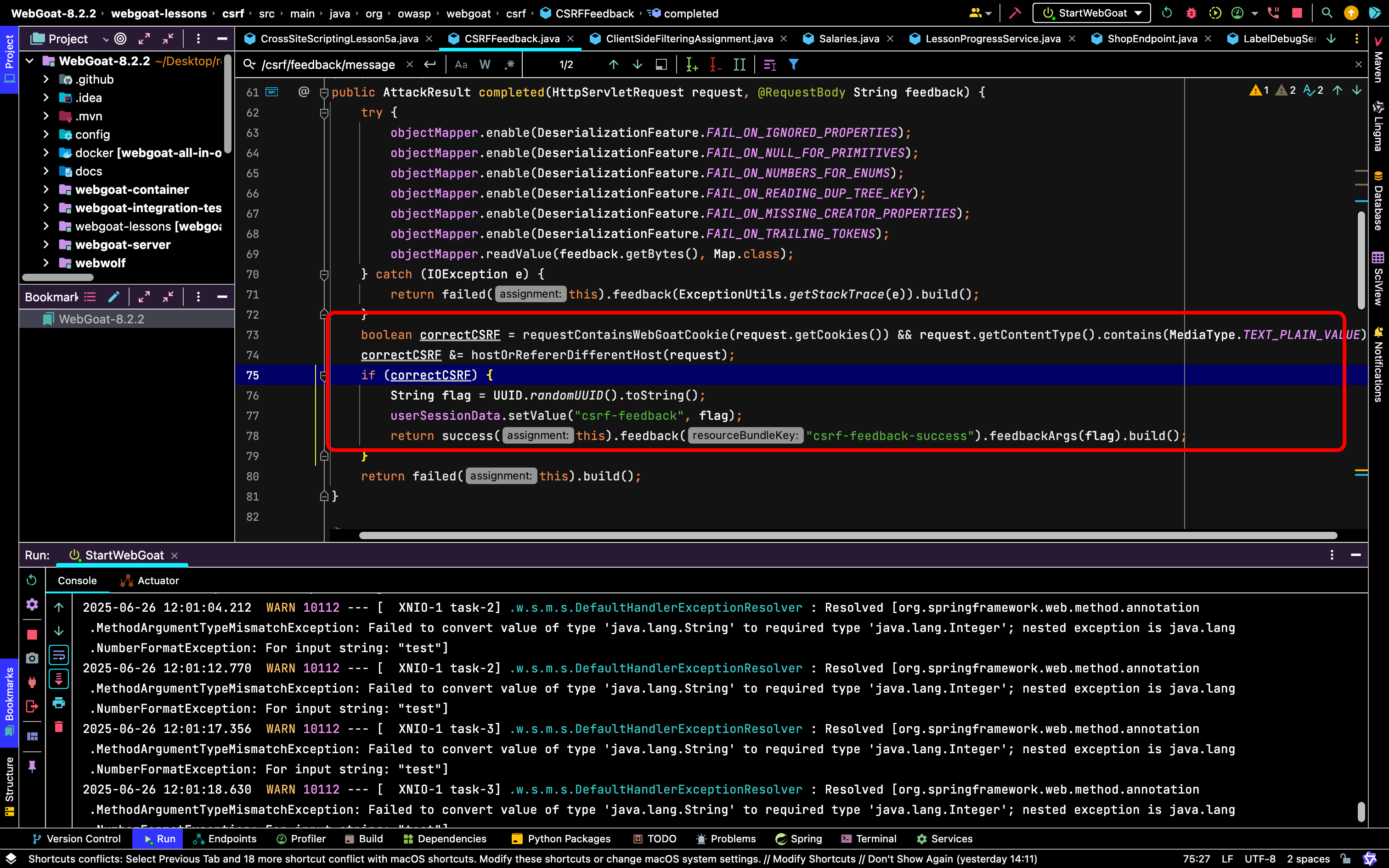
Task: Switch to Salaries.java tab
Action: 848,39
